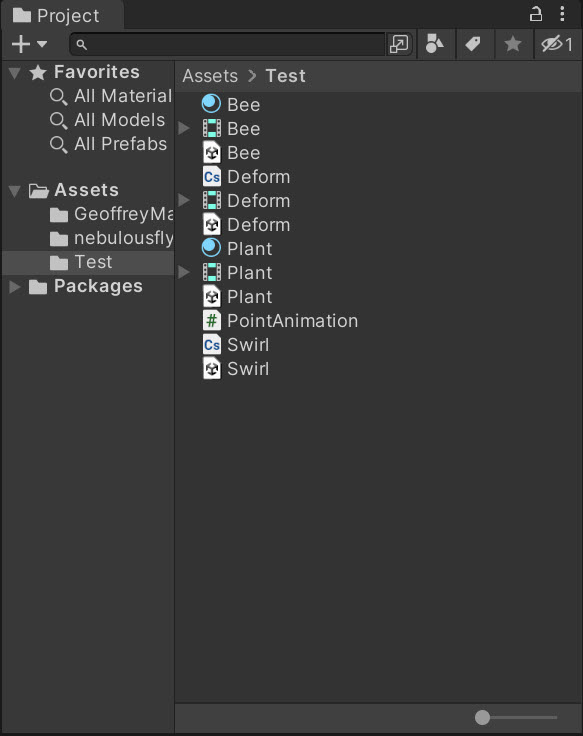
Task: Toggle hidden packages visibility eye
Action: (x=557, y=44)
